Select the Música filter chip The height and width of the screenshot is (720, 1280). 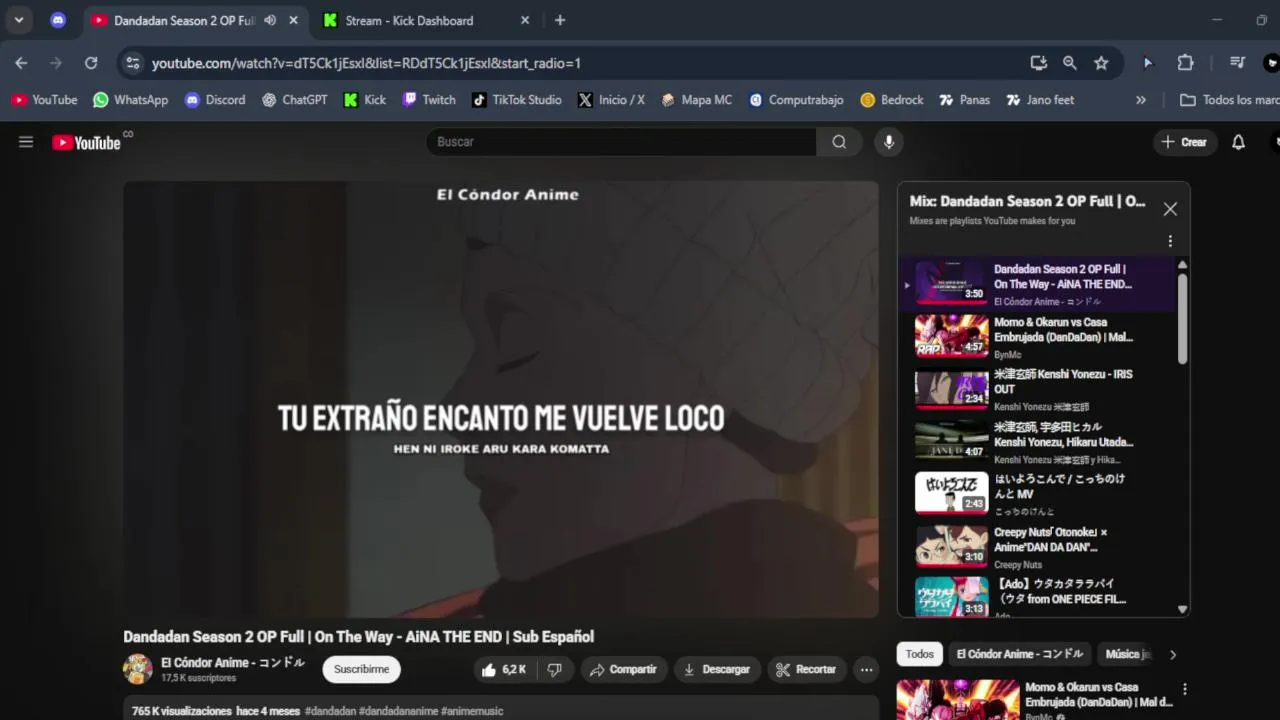1127,654
